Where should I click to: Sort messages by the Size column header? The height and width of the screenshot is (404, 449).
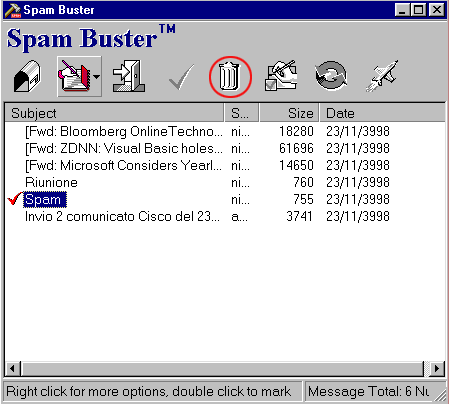pyautogui.click(x=289, y=113)
